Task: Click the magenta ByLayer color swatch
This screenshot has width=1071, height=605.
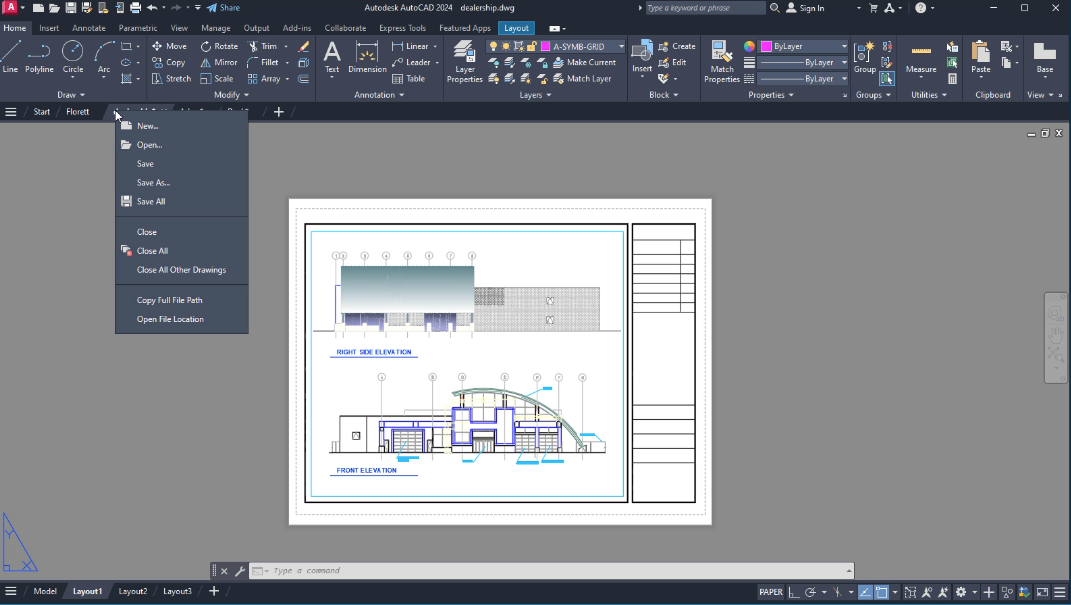Action: (766, 46)
